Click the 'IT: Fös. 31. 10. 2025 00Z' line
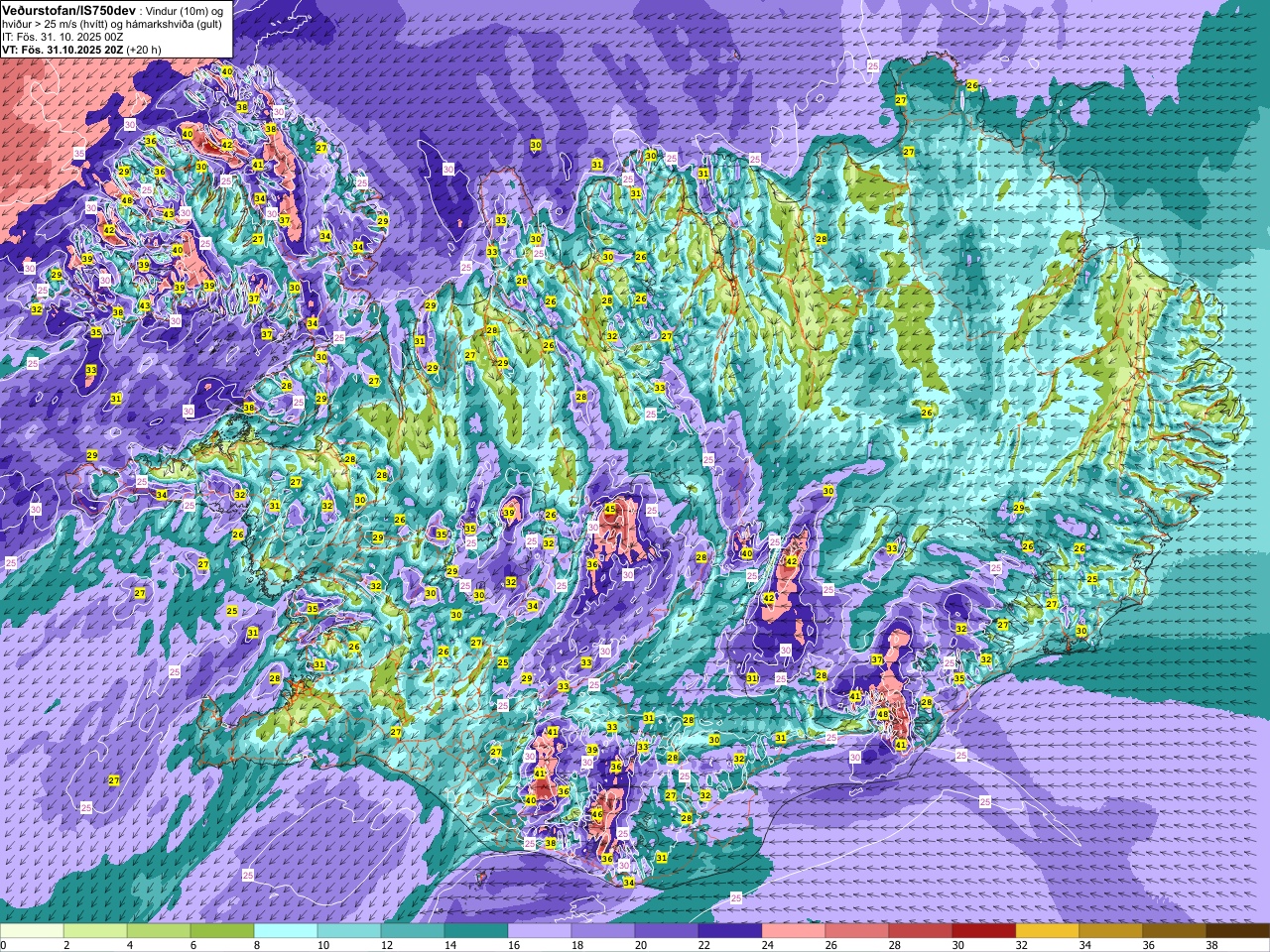The image size is (1270, 952). click(63, 37)
